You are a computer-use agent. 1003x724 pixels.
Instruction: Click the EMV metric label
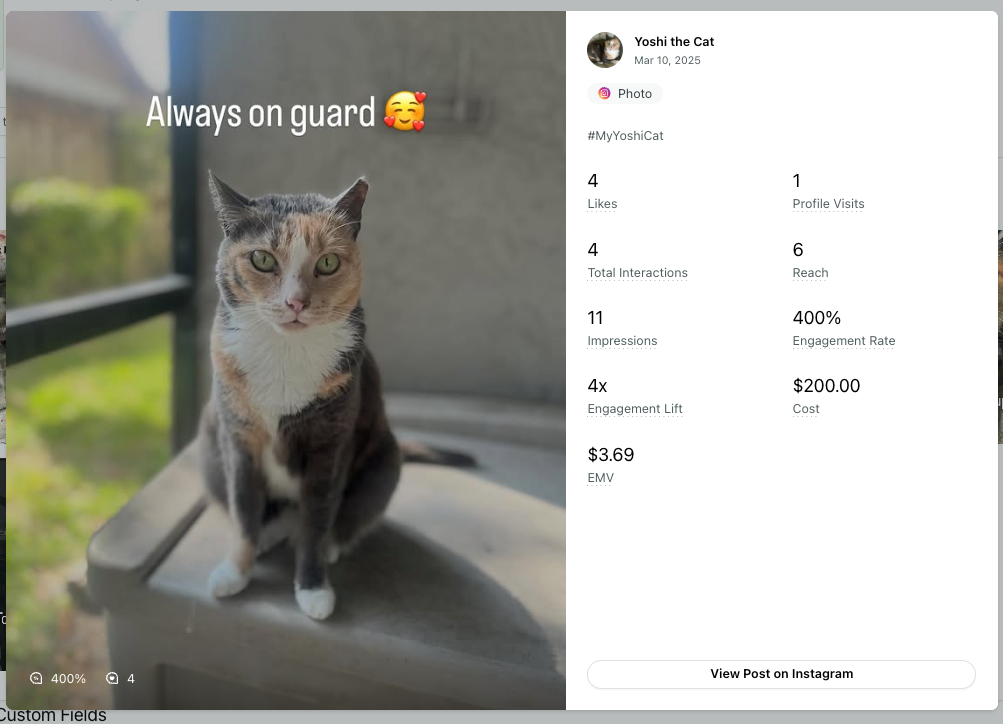tap(600, 478)
